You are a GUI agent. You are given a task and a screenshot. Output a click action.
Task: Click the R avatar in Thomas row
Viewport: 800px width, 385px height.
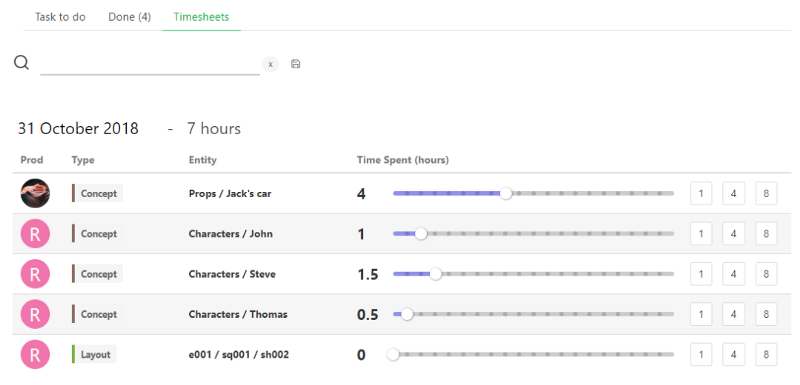[x=35, y=314]
